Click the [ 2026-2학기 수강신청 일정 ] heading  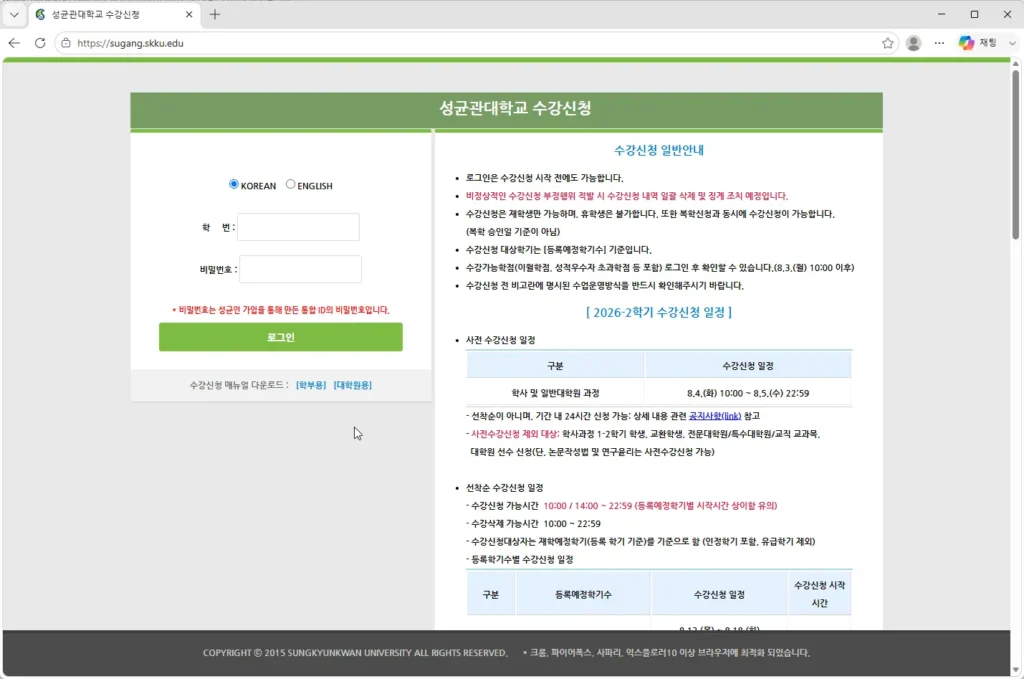[x=659, y=312]
